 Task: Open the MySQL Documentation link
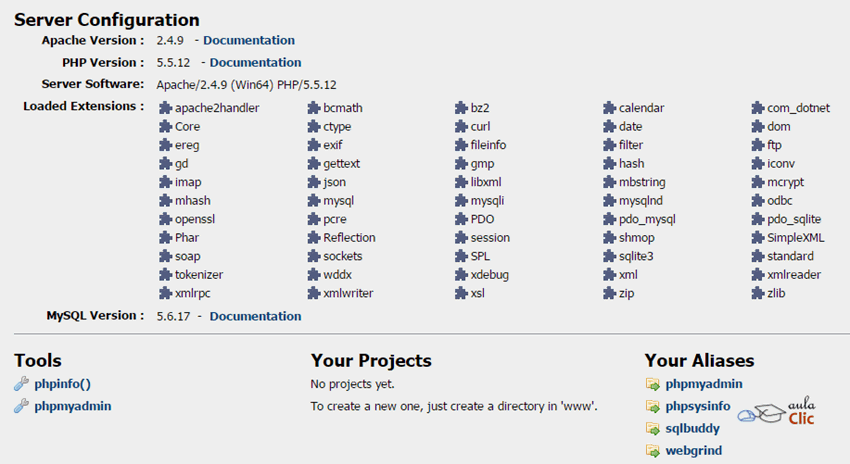[x=255, y=316]
